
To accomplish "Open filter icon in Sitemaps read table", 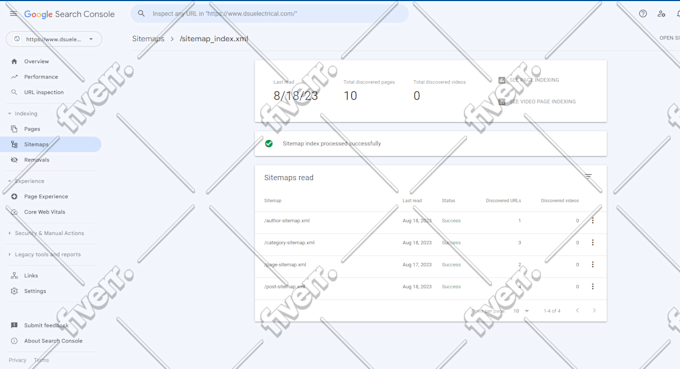I will pyautogui.click(x=588, y=177).
